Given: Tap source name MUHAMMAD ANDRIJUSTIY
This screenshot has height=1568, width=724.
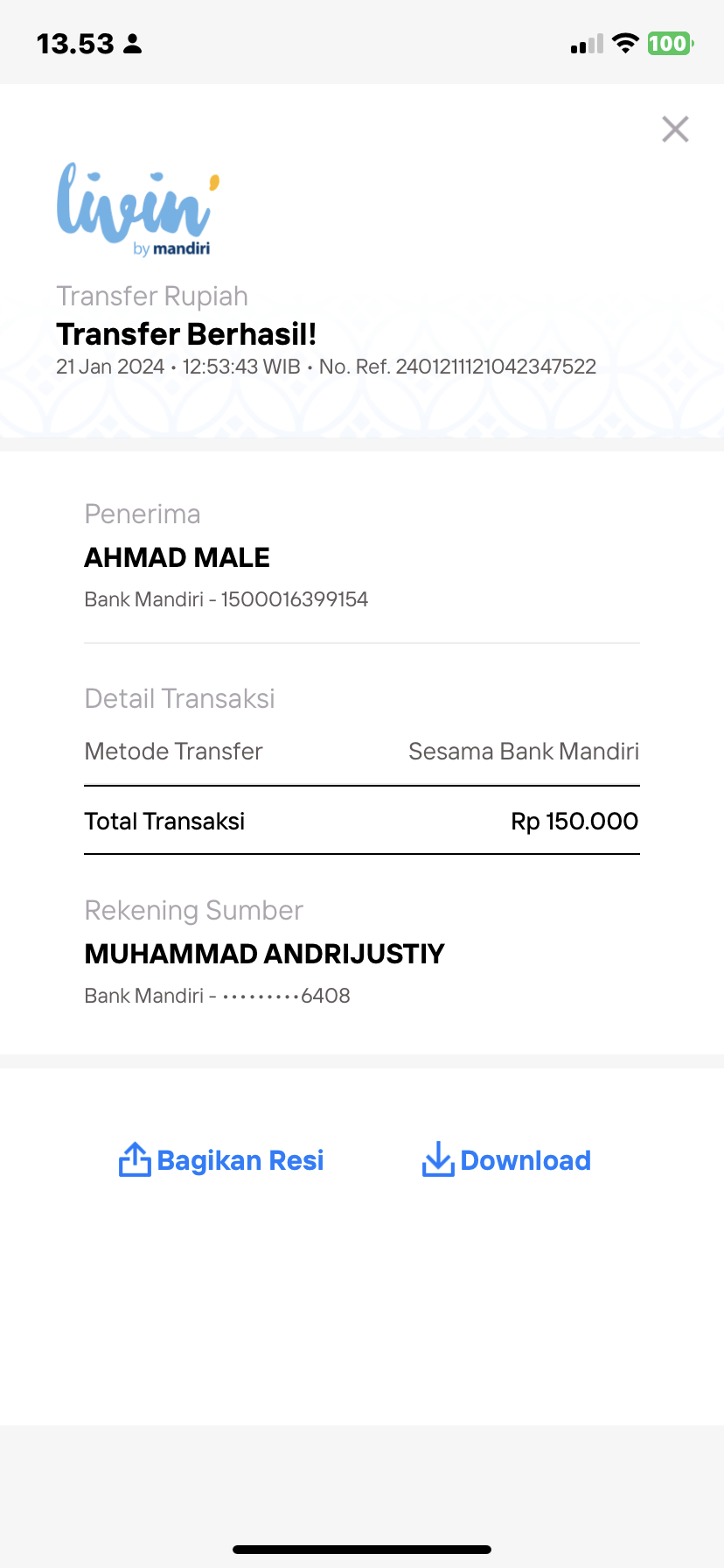Looking at the screenshot, I should (264, 954).
